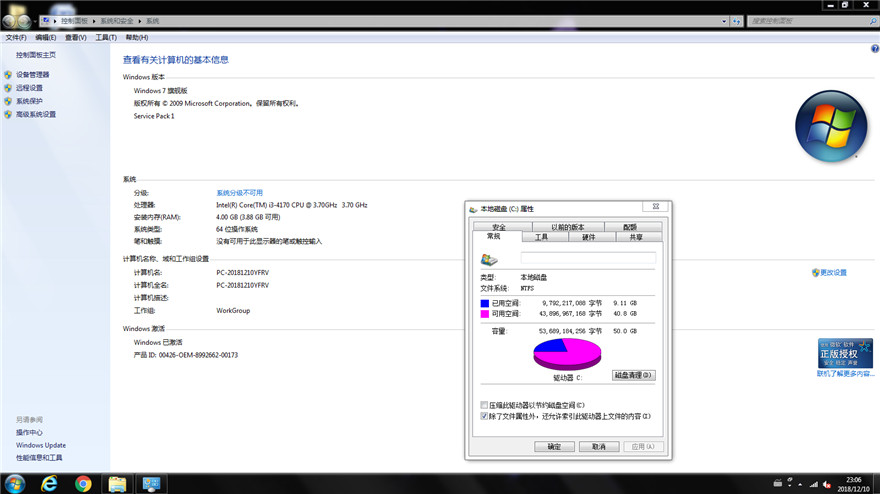Click shield icon beside Device Manager
This screenshot has height=494, width=880.
[x=8, y=75]
